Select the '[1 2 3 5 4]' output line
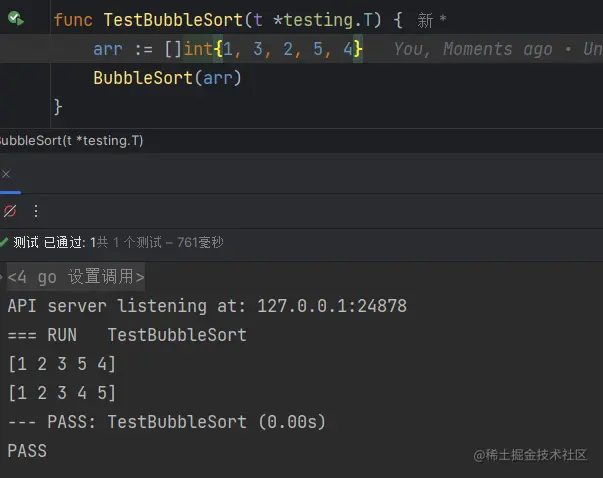 tap(62, 364)
